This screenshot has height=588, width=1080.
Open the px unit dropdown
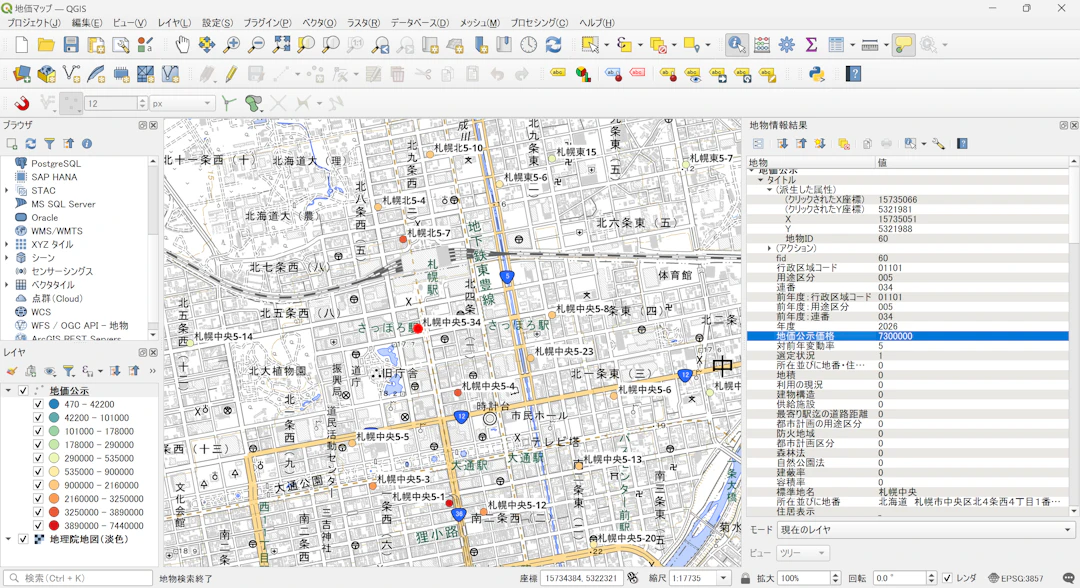click(x=181, y=103)
